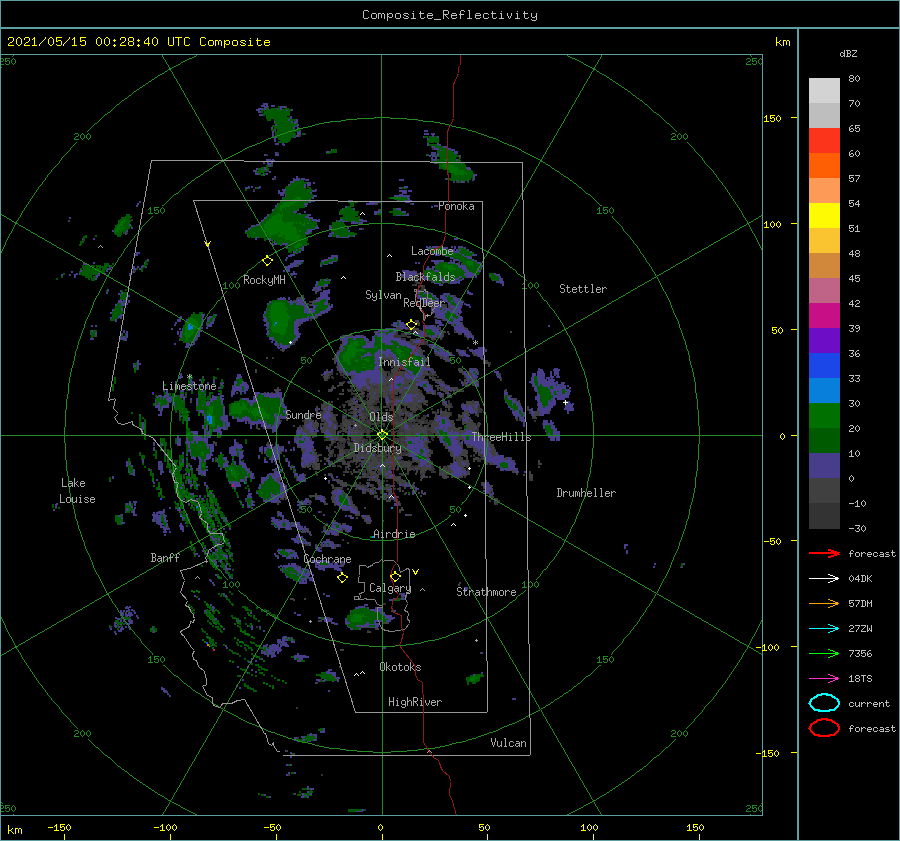Click the yellow diamond marker below RedDeer
This screenshot has height=841, width=900.
pyautogui.click(x=411, y=325)
